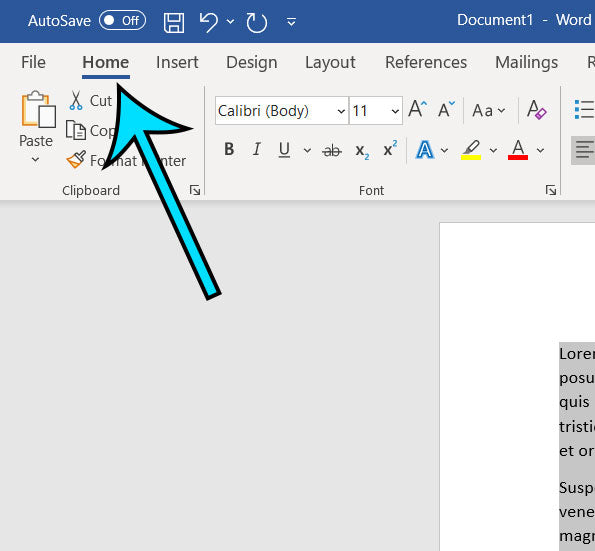Expand the Paste options arrow

(x=35, y=159)
